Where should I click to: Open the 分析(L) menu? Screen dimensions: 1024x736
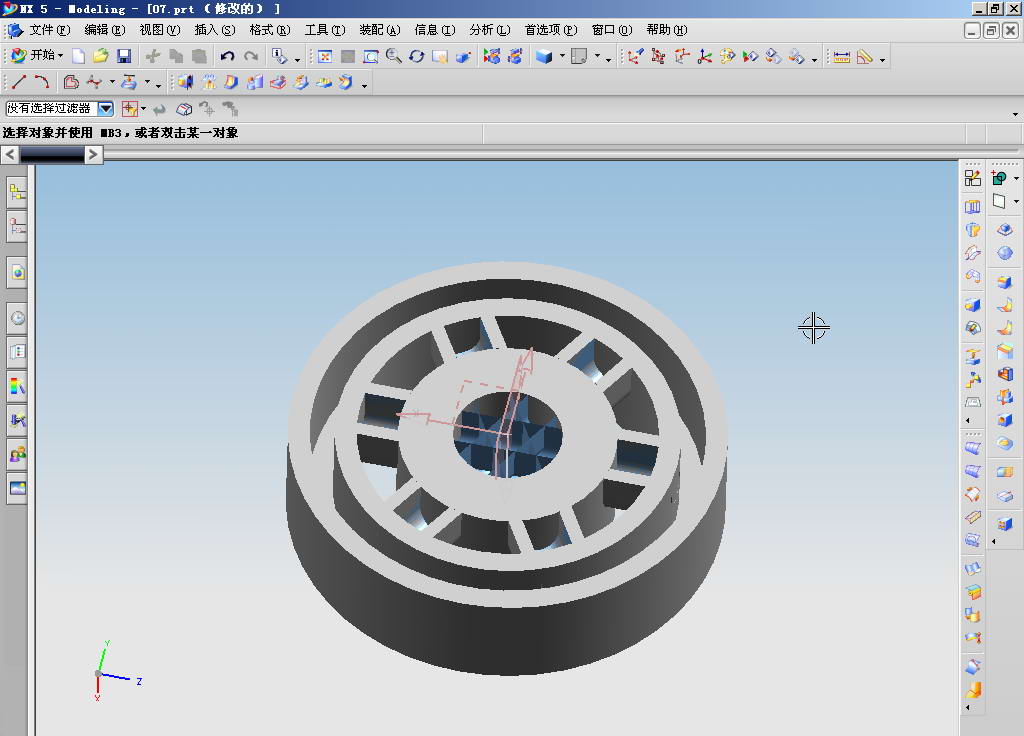click(490, 30)
